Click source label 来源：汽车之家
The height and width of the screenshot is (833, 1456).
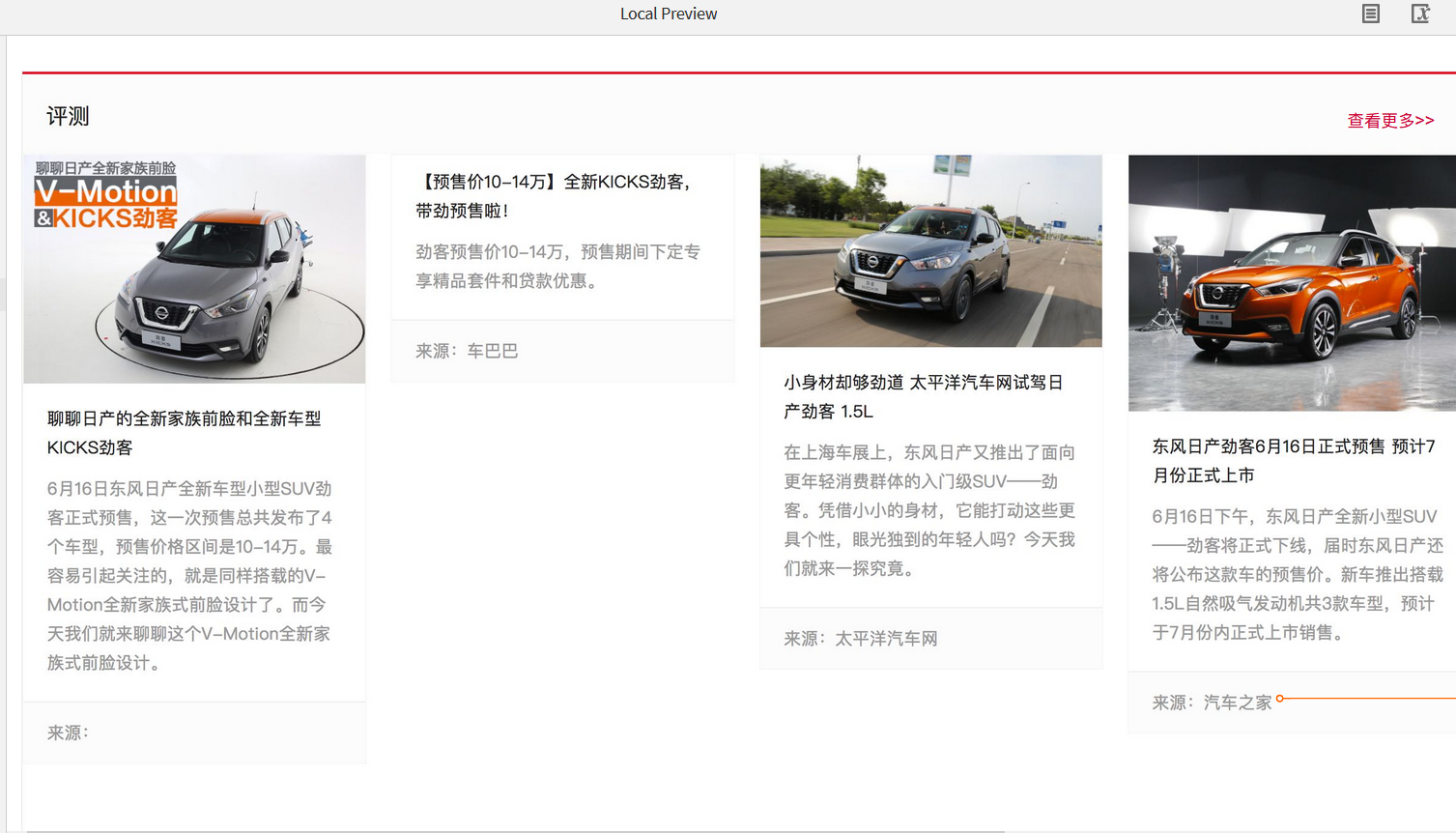pyautogui.click(x=1212, y=703)
